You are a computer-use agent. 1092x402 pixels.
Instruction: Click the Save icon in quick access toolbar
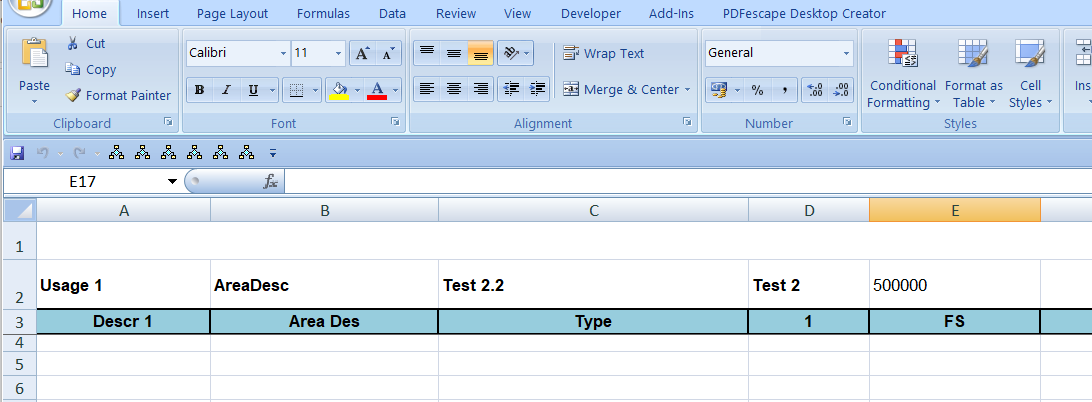point(17,153)
